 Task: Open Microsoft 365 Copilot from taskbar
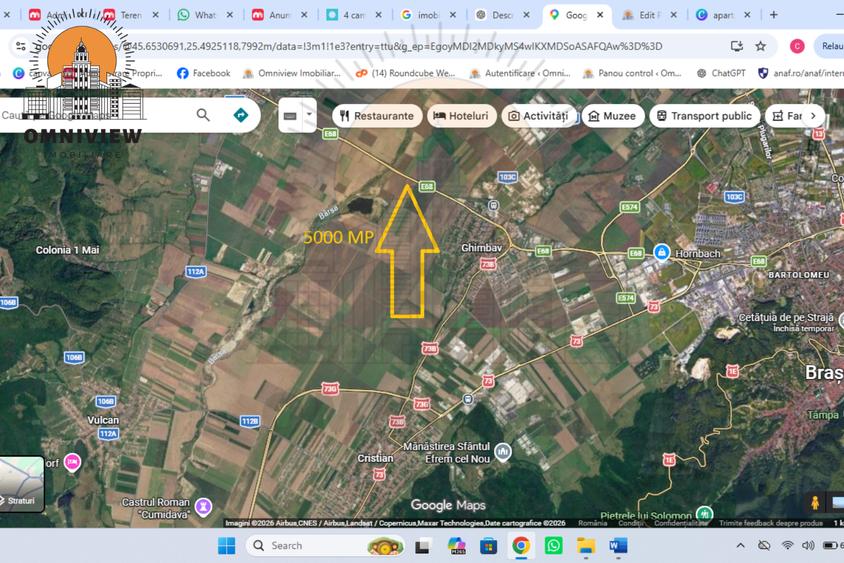457,546
